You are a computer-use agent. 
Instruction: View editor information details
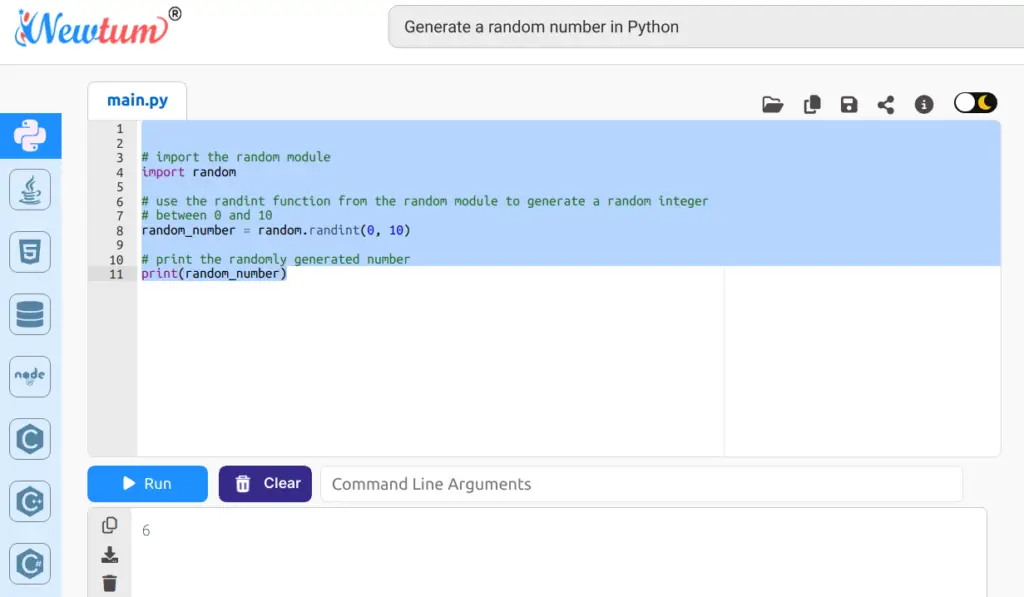[x=923, y=103]
